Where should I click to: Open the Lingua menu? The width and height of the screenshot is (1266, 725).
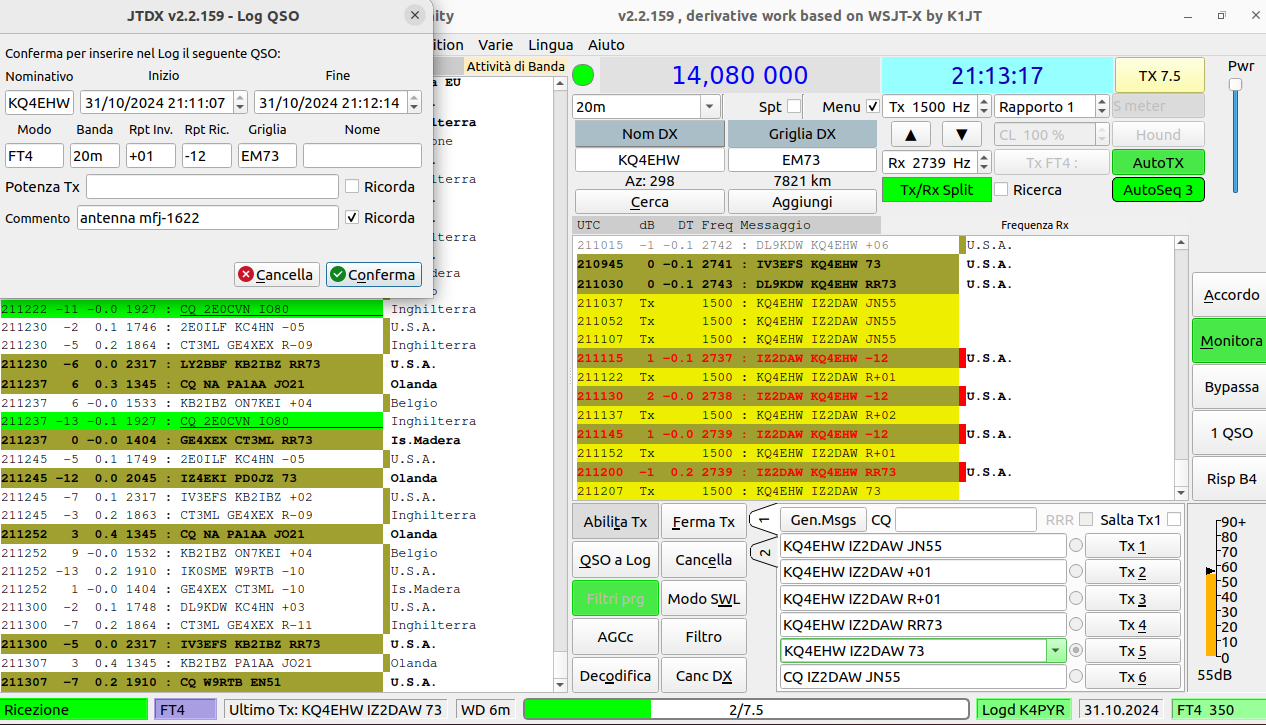[x=551, y=45]
